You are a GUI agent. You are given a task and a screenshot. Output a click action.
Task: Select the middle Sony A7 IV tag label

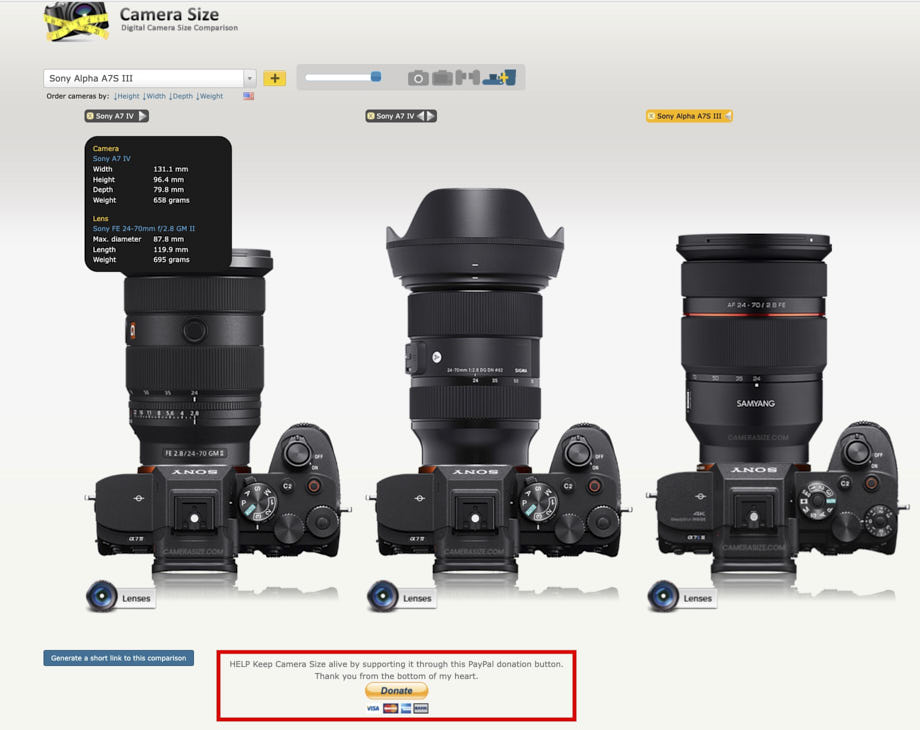click(x=395, y=116)
